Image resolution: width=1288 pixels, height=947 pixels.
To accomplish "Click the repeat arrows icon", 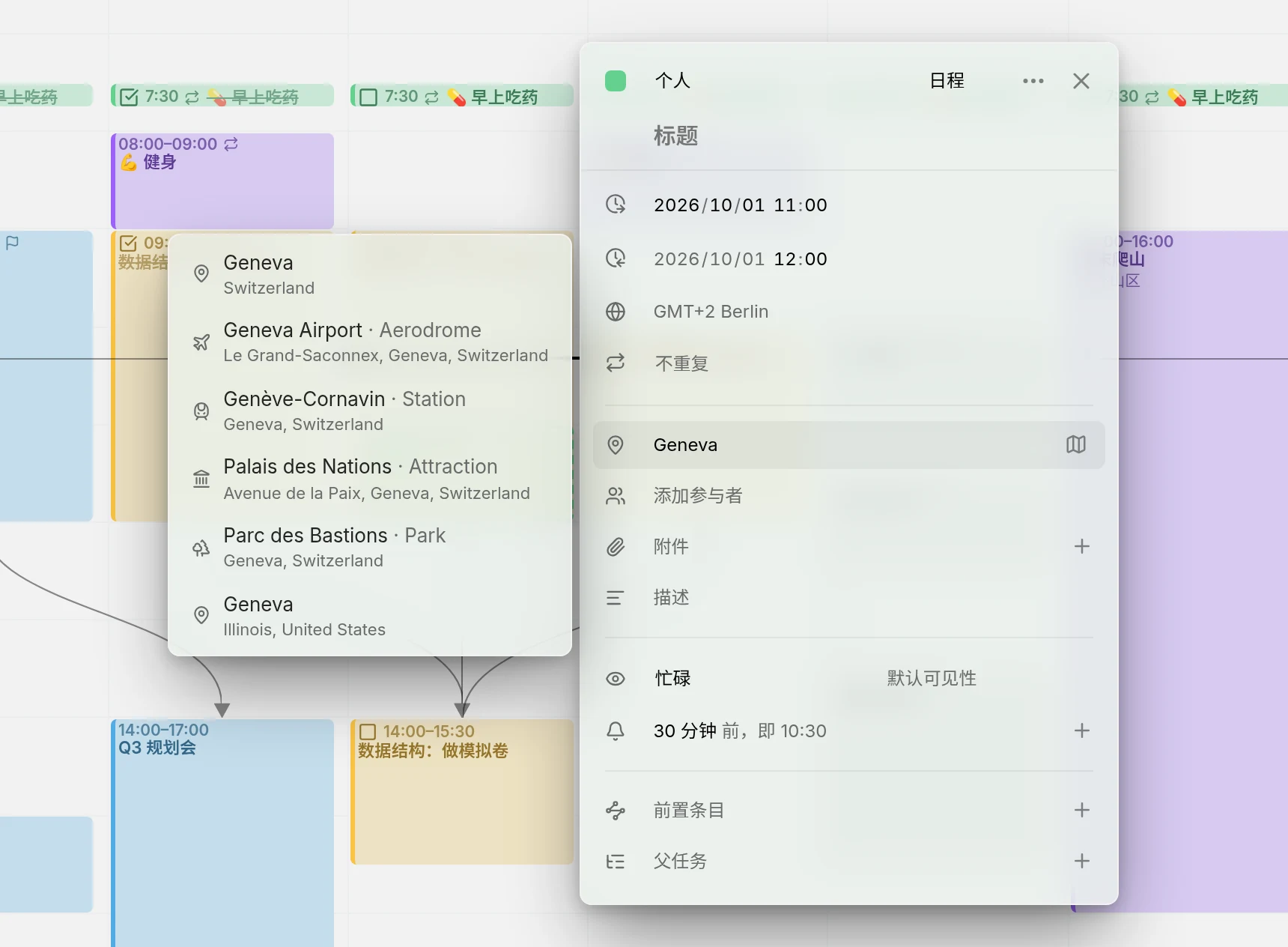I will coord(616,363).
